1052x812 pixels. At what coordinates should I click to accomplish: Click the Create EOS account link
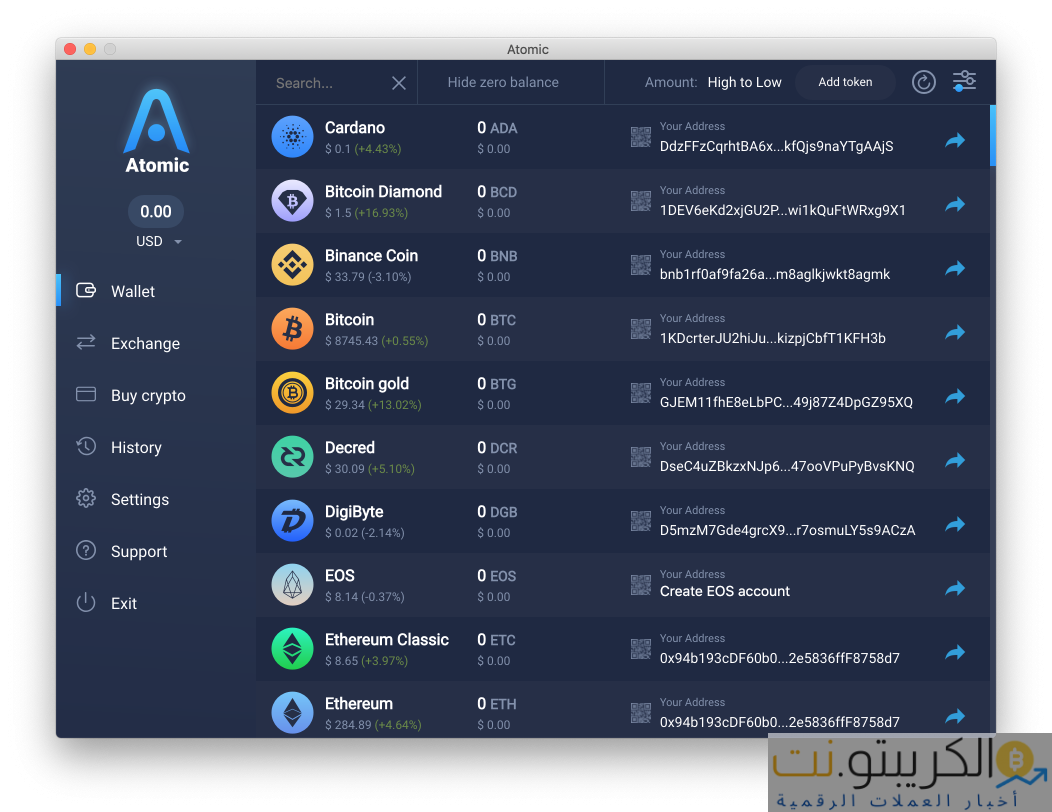point(724,591)
